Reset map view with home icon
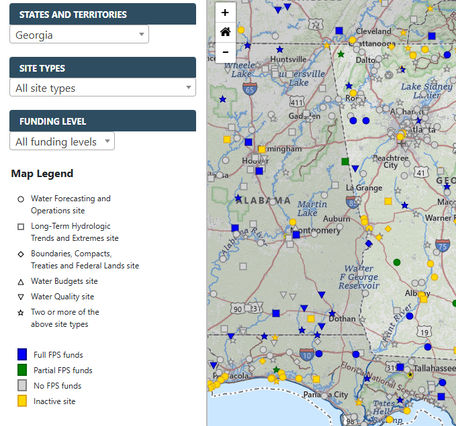This screenshot has width=456, height=426. pos(225,32)
